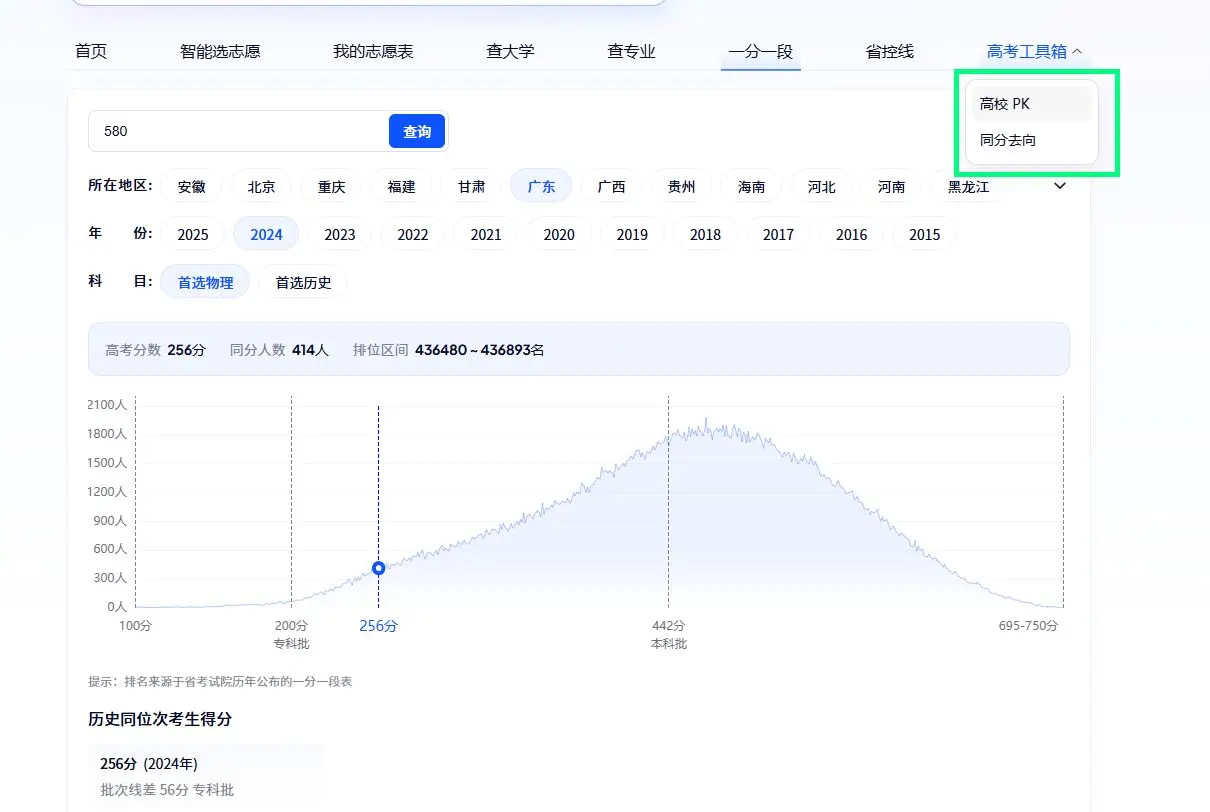Switch to the 智能选志愿 tab
This screenshot has height=812, width=1210.
click(x=220, y=52)
